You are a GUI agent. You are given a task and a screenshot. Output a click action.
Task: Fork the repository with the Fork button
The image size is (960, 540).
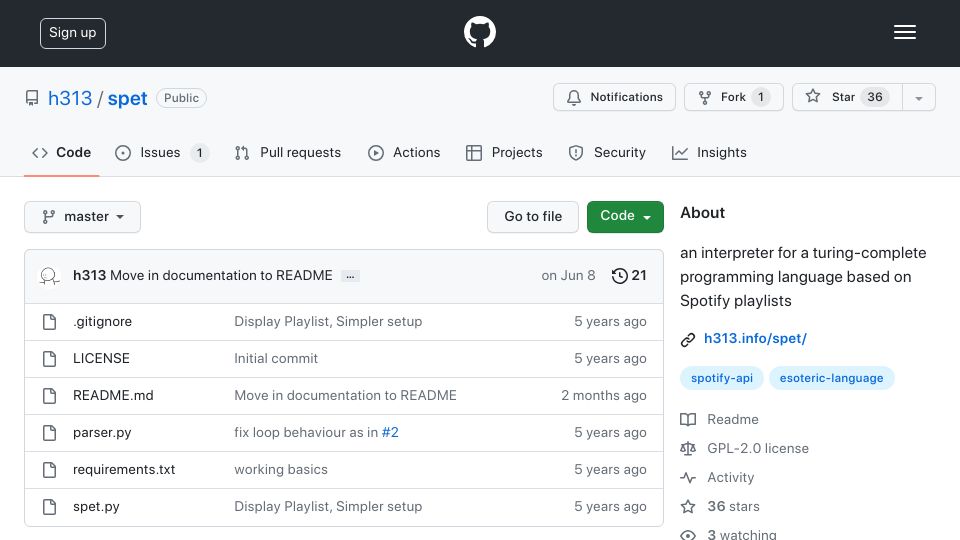pos(733,97)
